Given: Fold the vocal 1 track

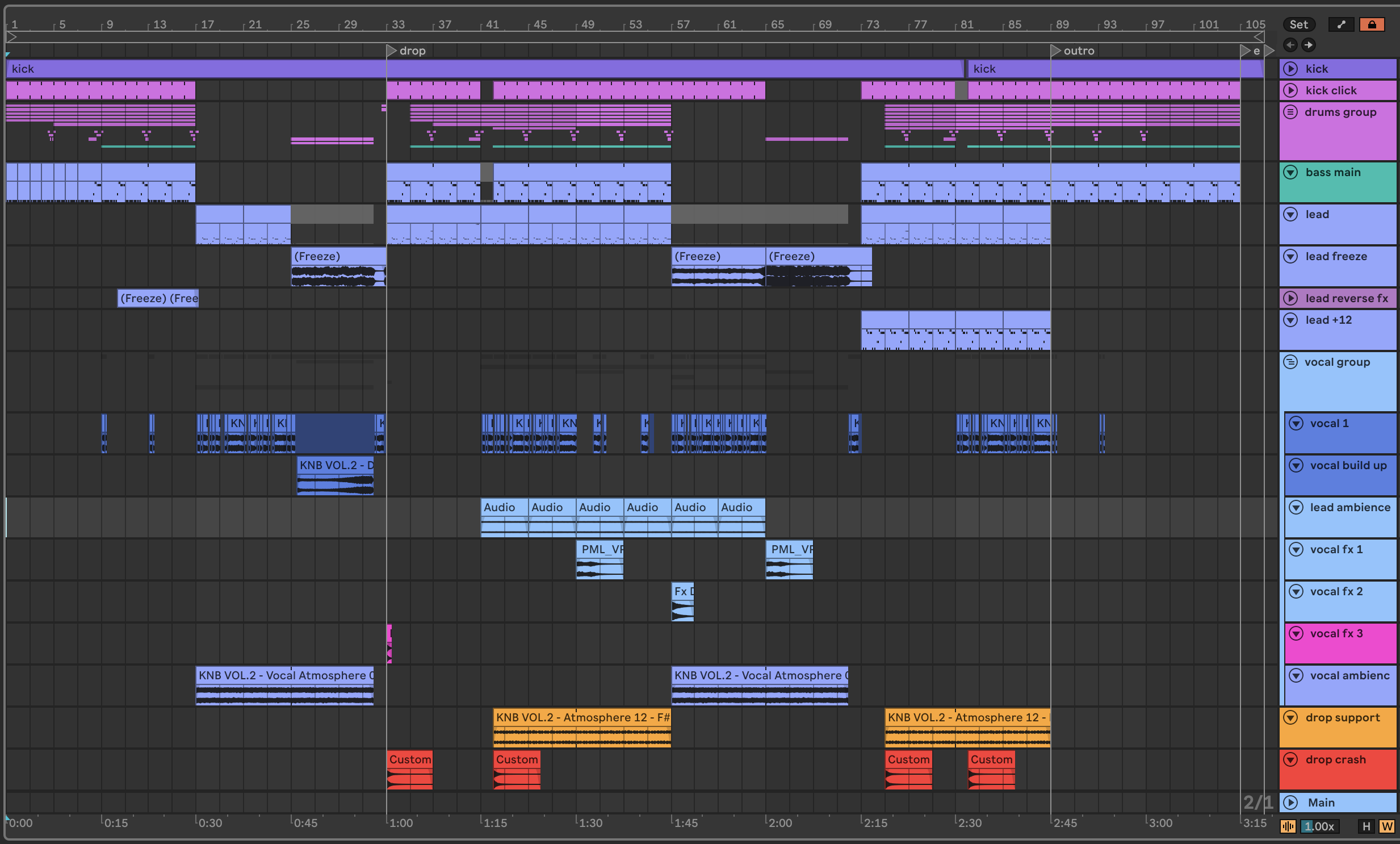Looking at the screenshot, I should tap(1296, 424).
